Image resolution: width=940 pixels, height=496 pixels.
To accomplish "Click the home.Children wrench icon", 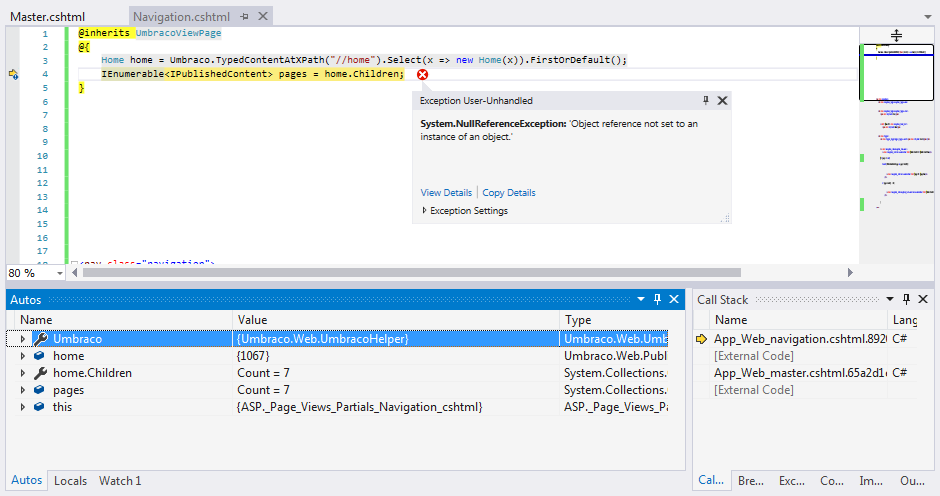I will (40, 373).
